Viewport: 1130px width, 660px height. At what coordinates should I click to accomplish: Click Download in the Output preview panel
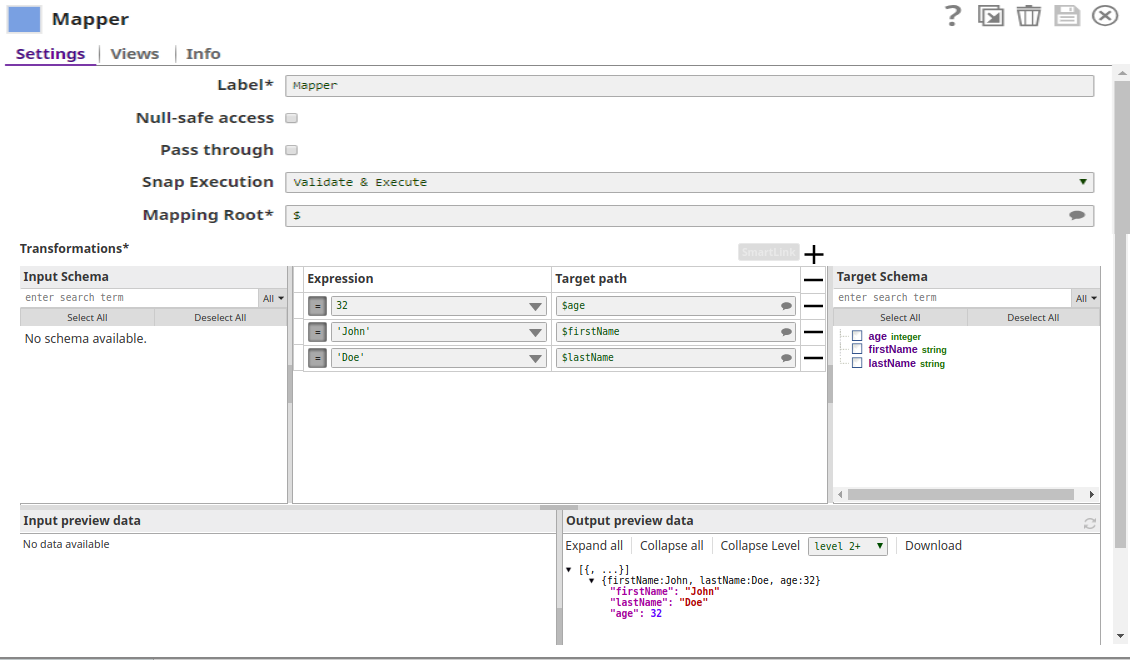[932, 545]
